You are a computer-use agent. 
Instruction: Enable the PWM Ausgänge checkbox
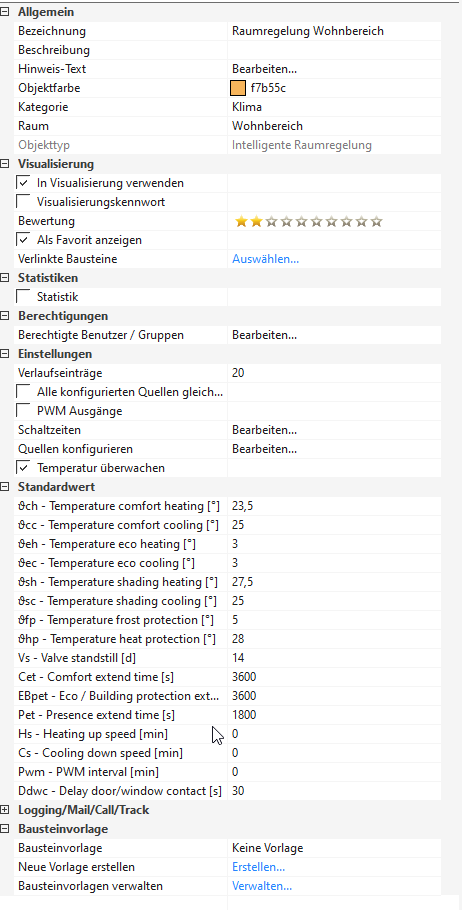pyautogui.click(x=24, y=411)
